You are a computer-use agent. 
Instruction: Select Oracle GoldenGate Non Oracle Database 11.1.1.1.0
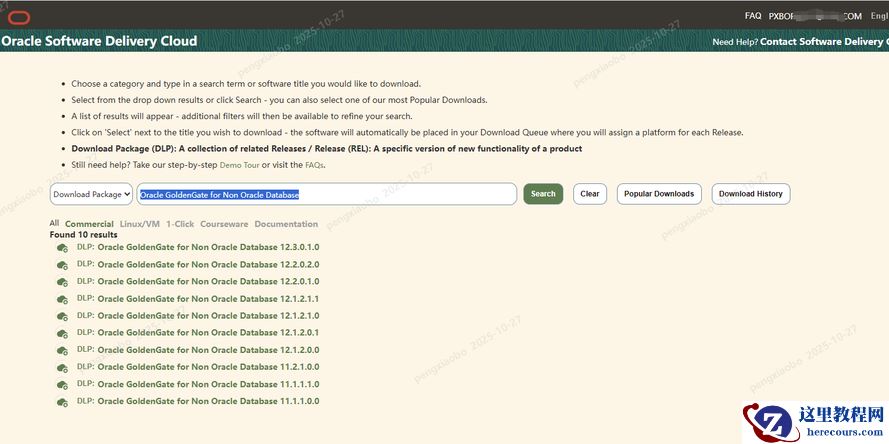pyautogui.click(x=208, y=384)
